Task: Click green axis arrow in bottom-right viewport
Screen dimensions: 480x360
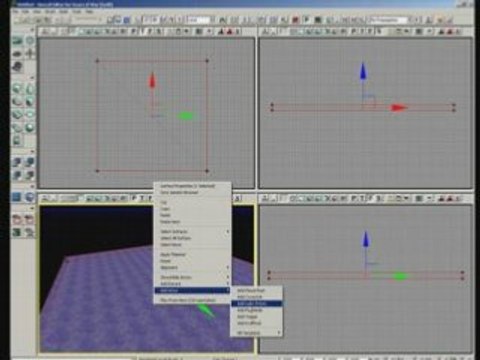Action: tap(400, 276)
